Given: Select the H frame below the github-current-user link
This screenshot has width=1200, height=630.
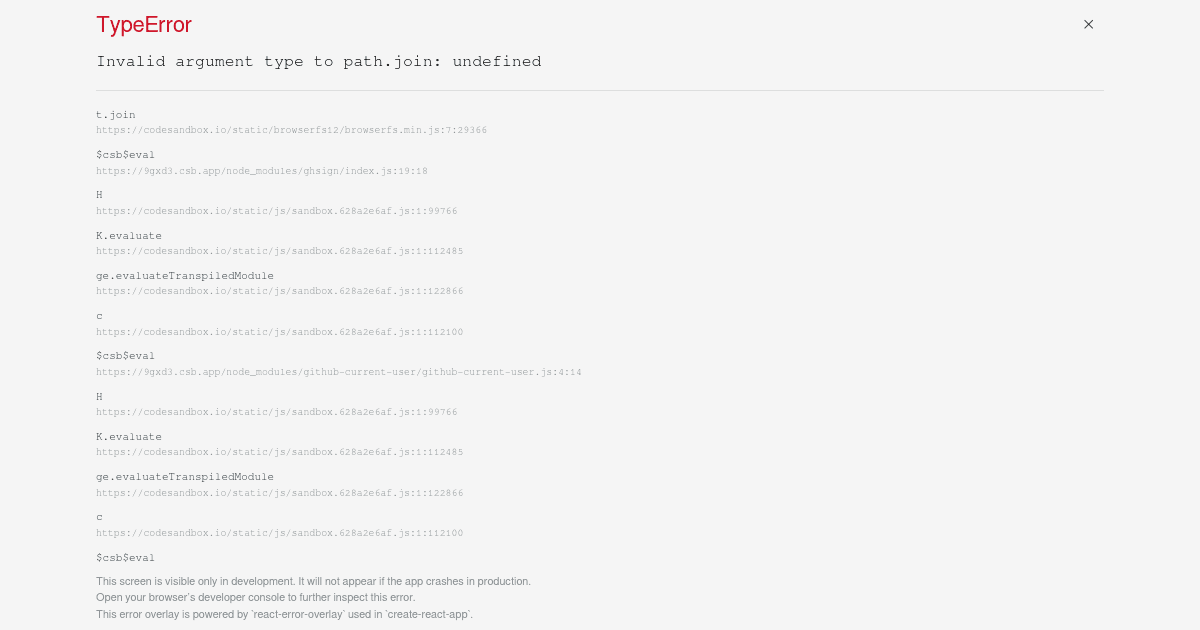Looking at the screenshot, I should [x=99, y=397].
